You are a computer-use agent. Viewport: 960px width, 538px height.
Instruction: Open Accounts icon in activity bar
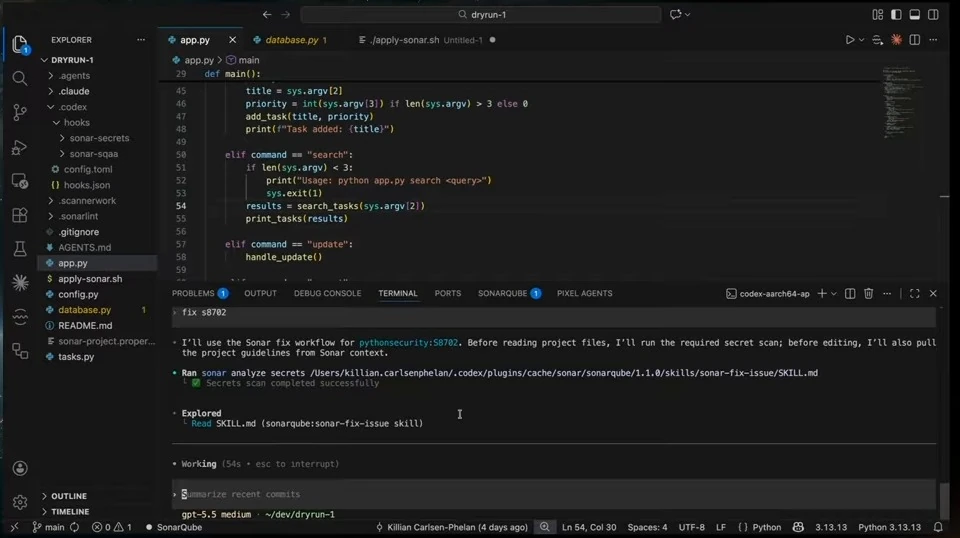tap(20, 468)
